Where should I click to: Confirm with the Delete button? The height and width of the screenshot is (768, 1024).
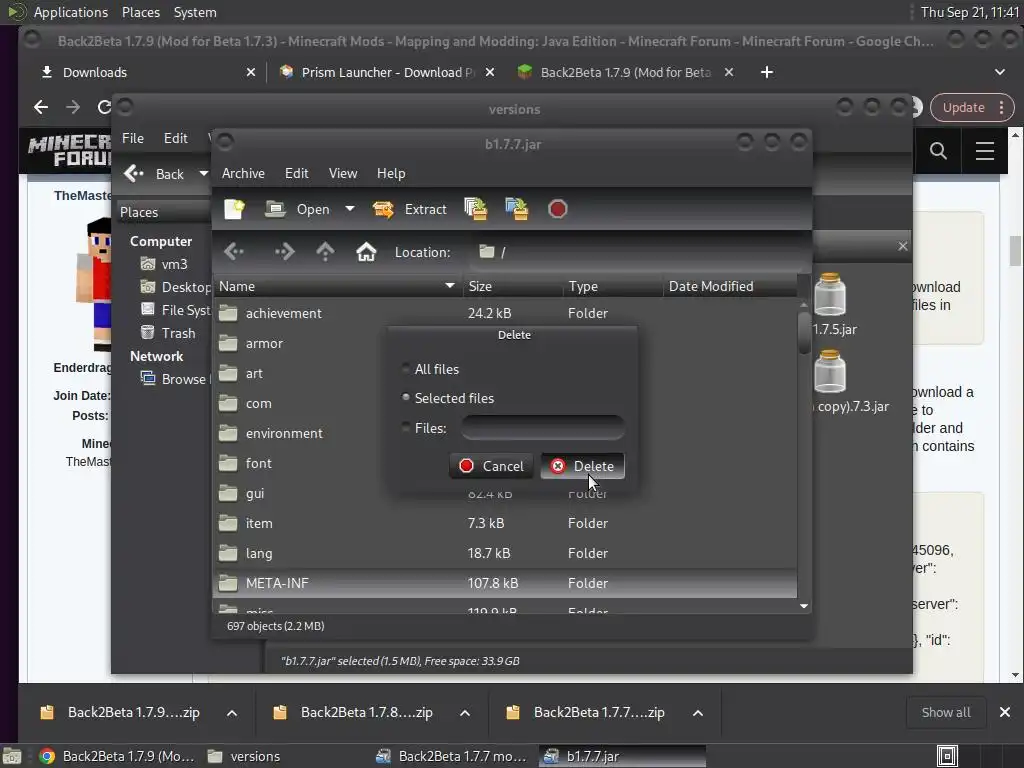coord(583,466)
